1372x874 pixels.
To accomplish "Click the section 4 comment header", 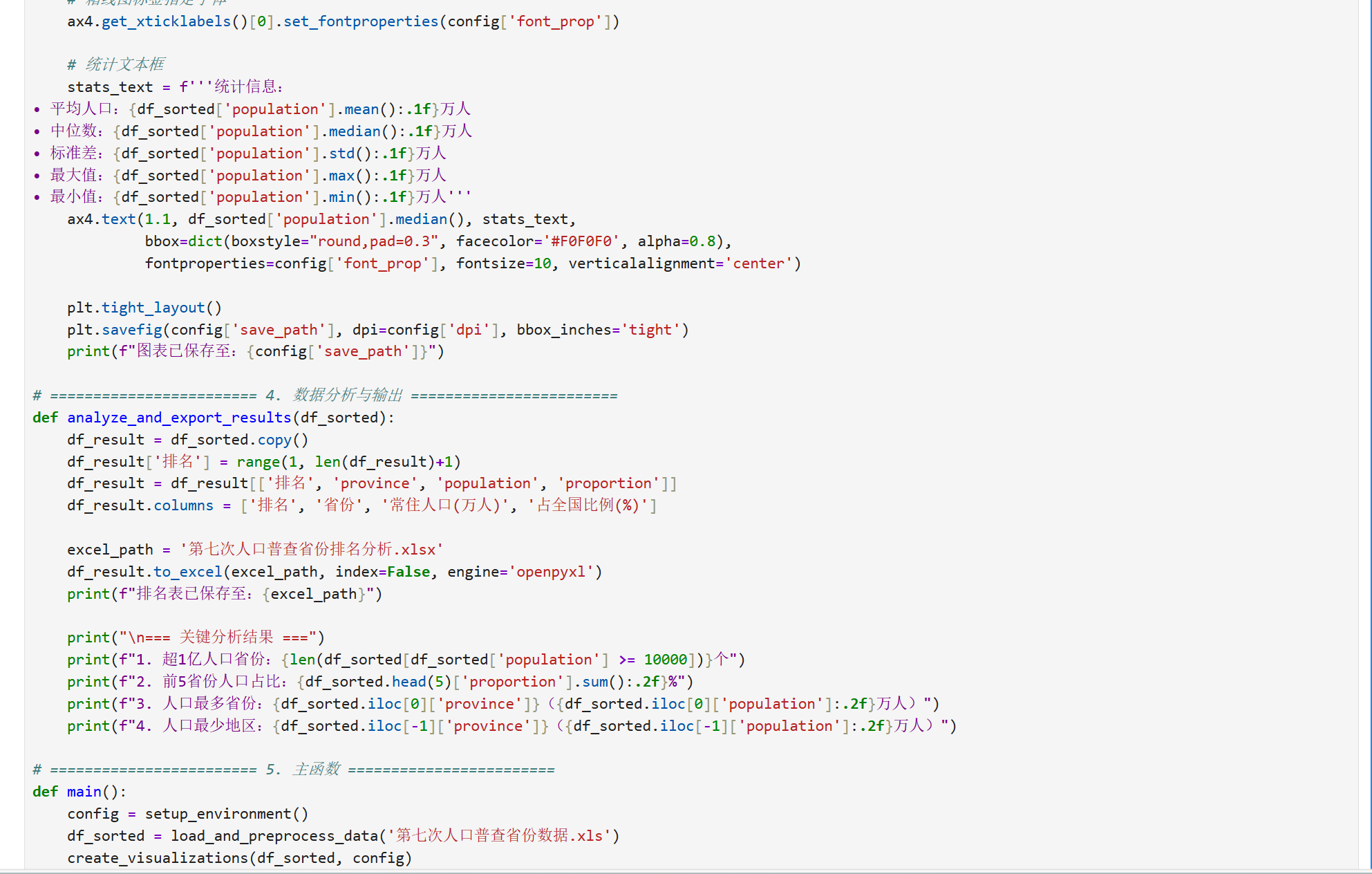I will 325,396.
